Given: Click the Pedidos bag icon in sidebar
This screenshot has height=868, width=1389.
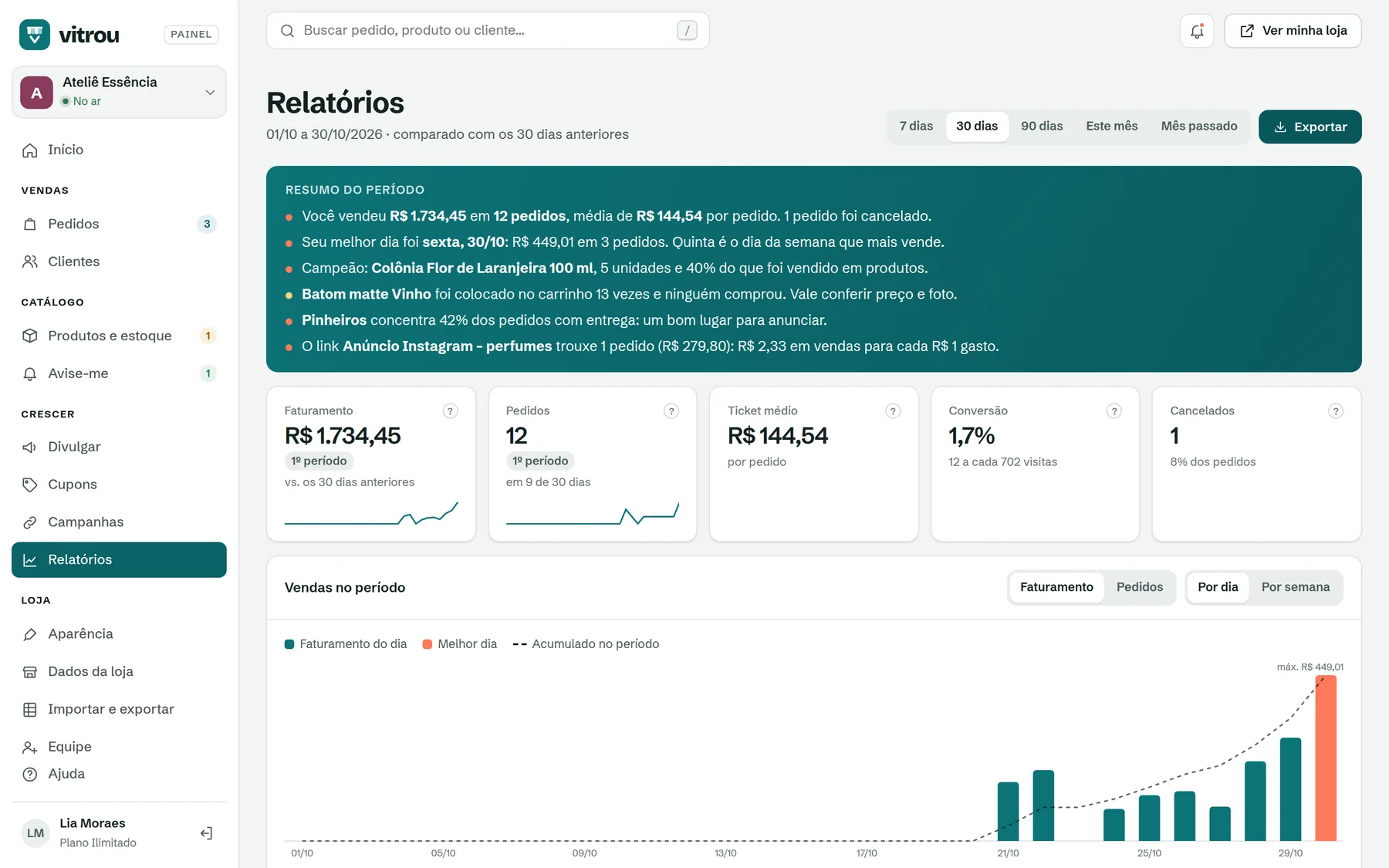Looking at the screenshot, I should pyautogui.click(x=30, y=224).
